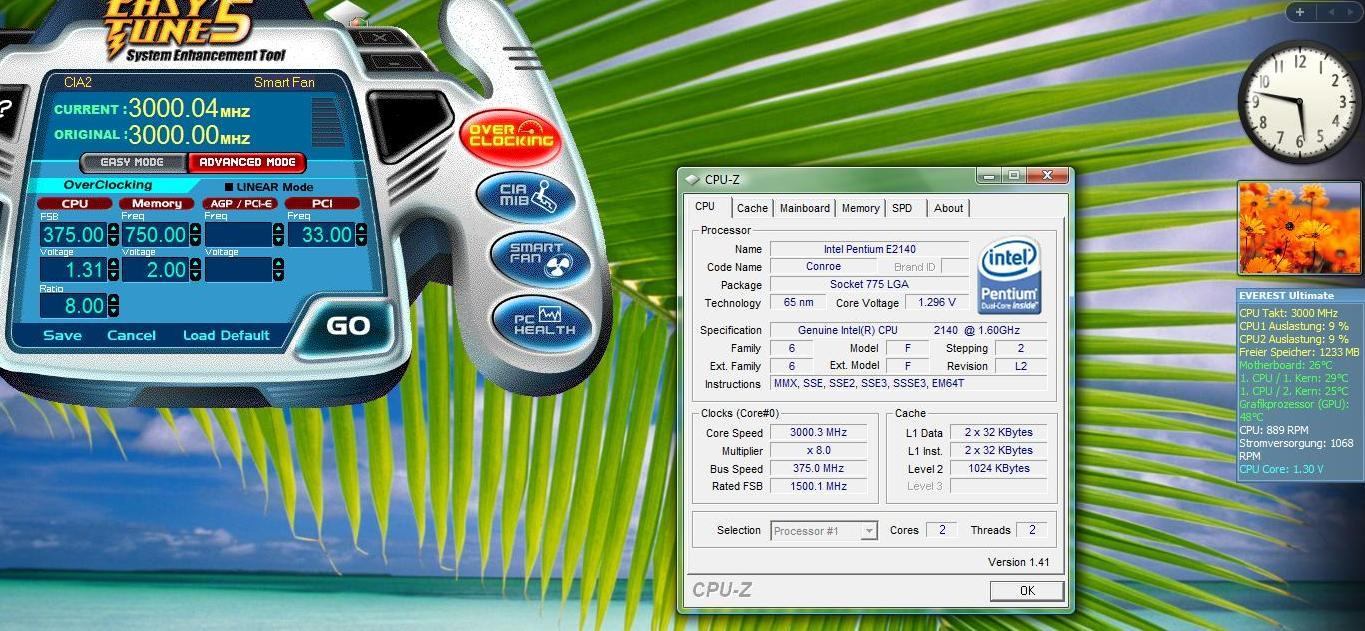Click Core Voltage value 1.296 V
Image resolution: width=1365 pixels, height=631 pixels.
pos(937,303)
